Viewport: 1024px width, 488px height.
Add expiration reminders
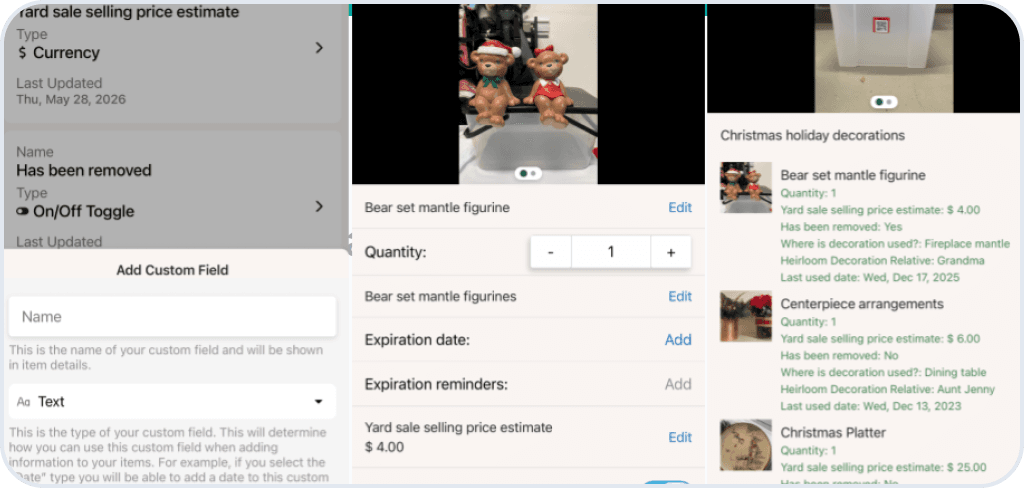click(x=678, y=384)
